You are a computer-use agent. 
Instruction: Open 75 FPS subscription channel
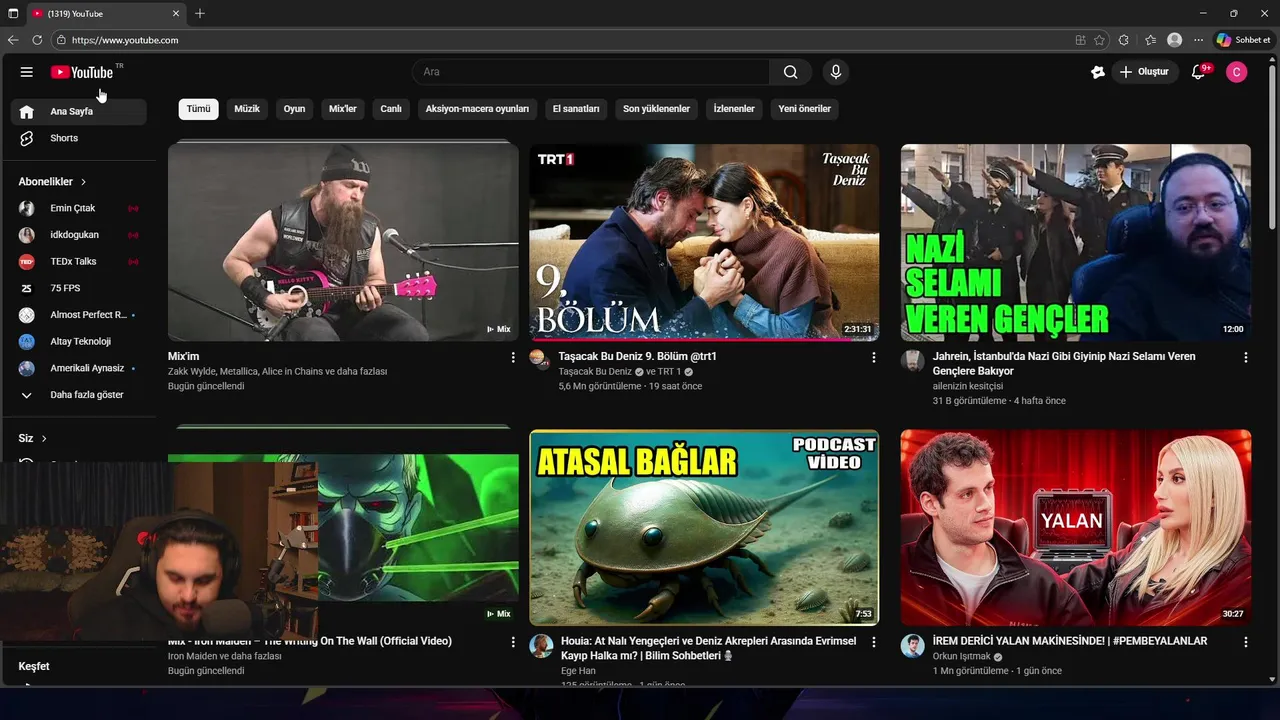click(79, 288)
